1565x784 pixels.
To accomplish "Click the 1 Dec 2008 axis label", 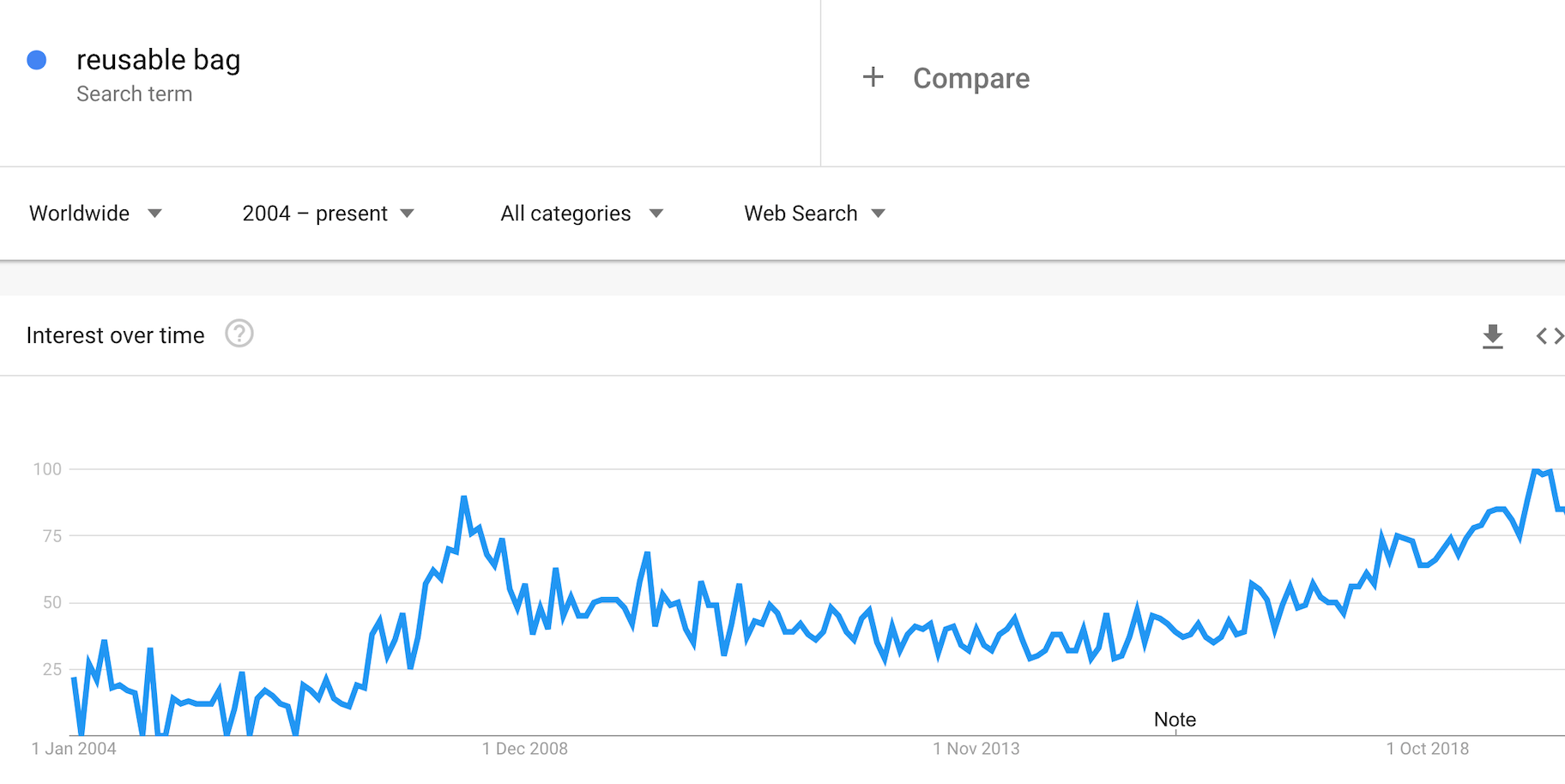I will (524, 749).
